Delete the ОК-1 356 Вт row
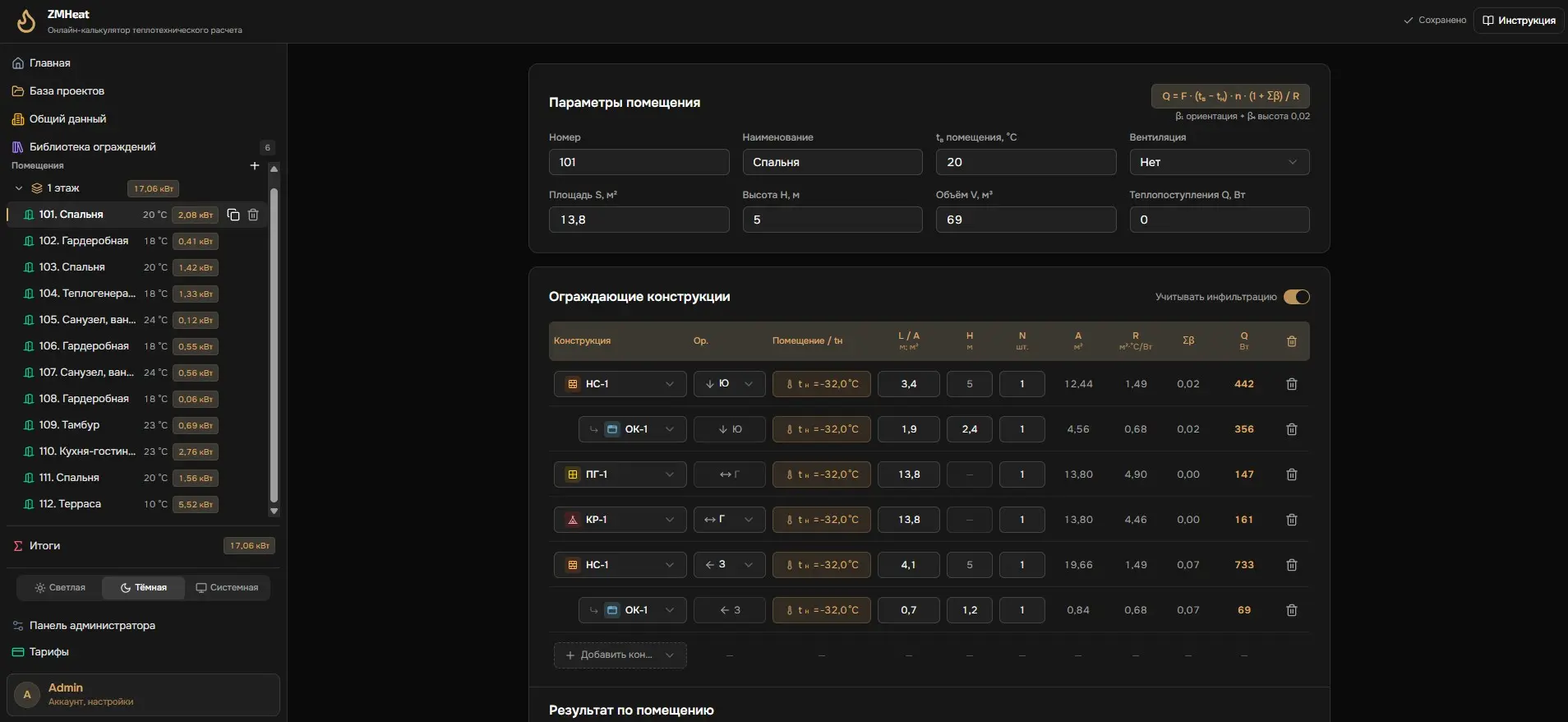The width and height of the screenshot is (1568, 722). [x=1292, y=429]
